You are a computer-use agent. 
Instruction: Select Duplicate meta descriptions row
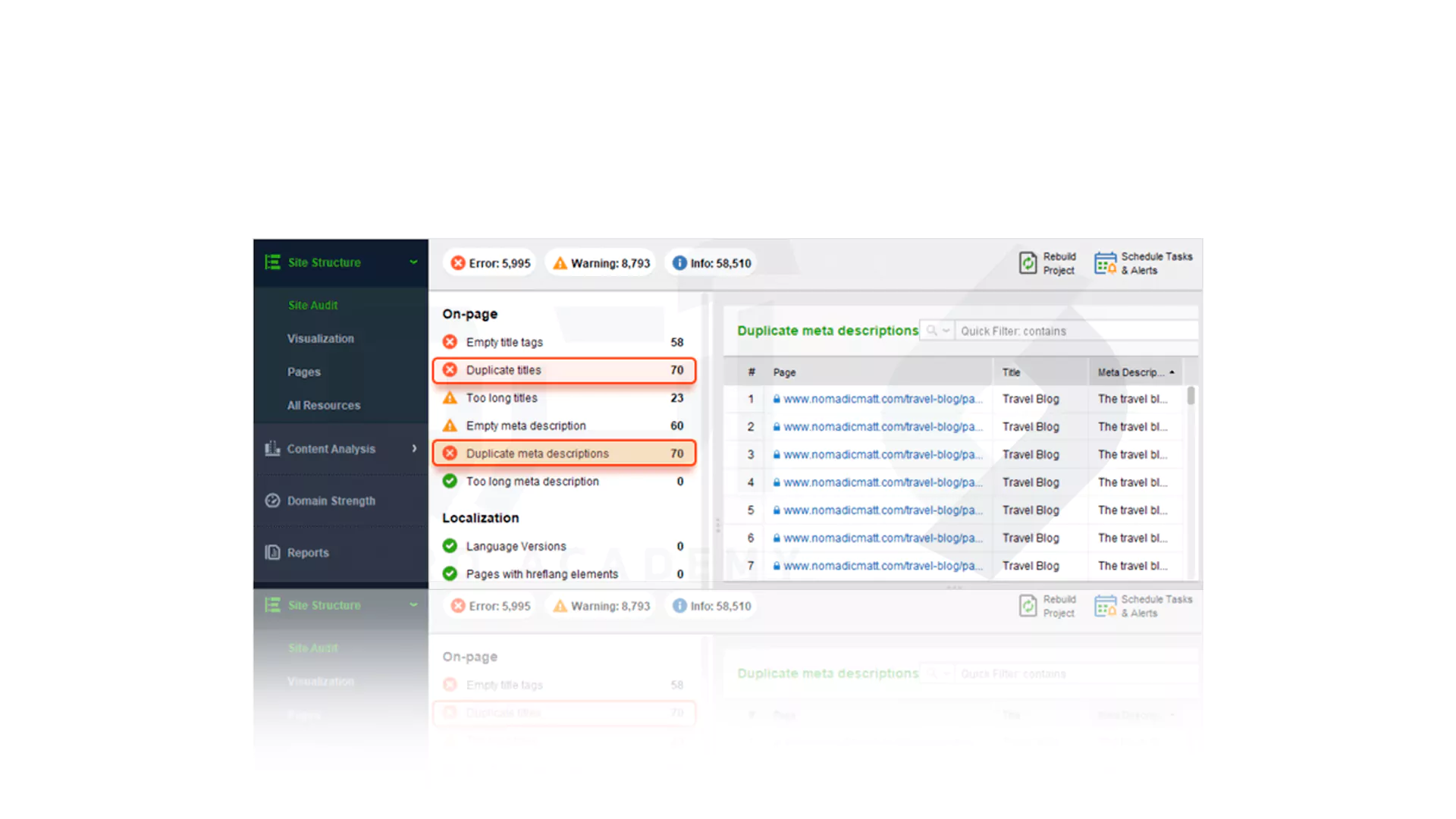coord(563,453)
